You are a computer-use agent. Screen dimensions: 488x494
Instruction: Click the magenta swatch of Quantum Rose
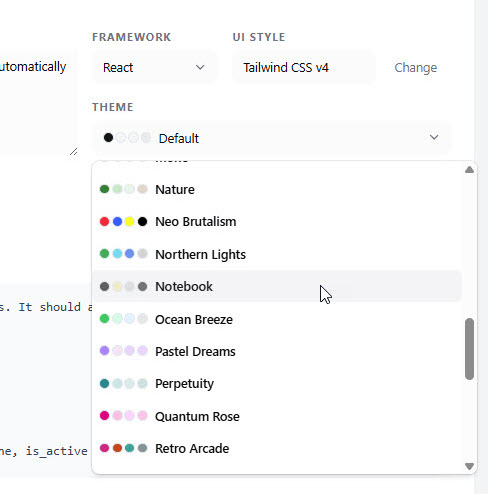click(104, 416)
